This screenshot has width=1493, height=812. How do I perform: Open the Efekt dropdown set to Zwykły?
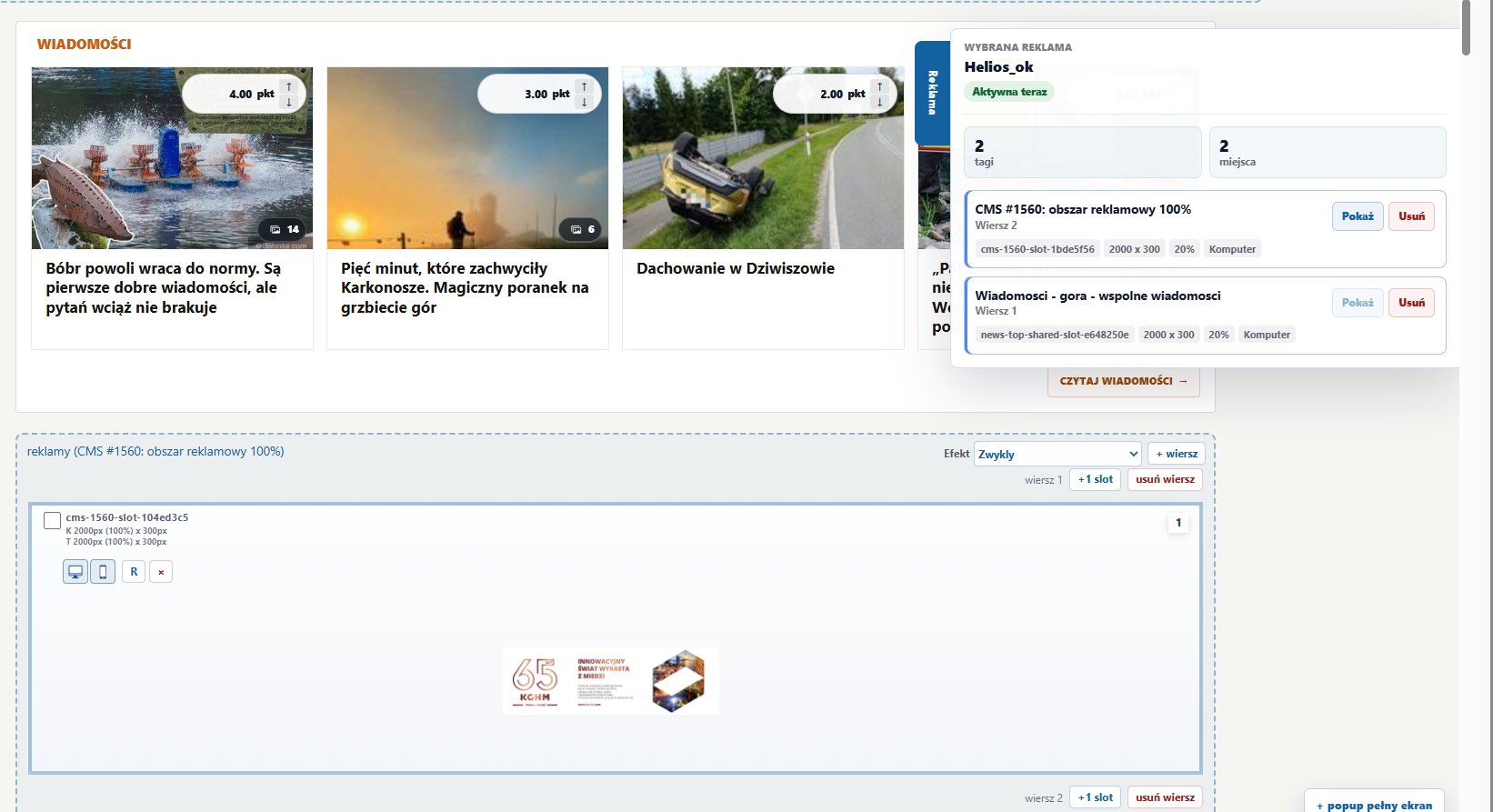1057,454
